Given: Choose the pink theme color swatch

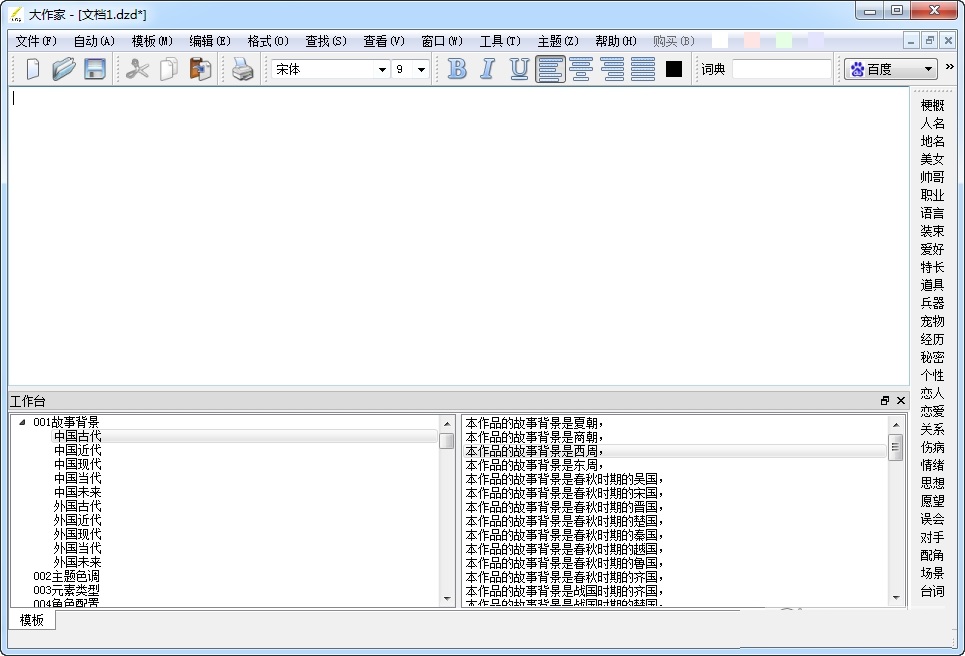Looking at the screenshot, I should (751, 41).
